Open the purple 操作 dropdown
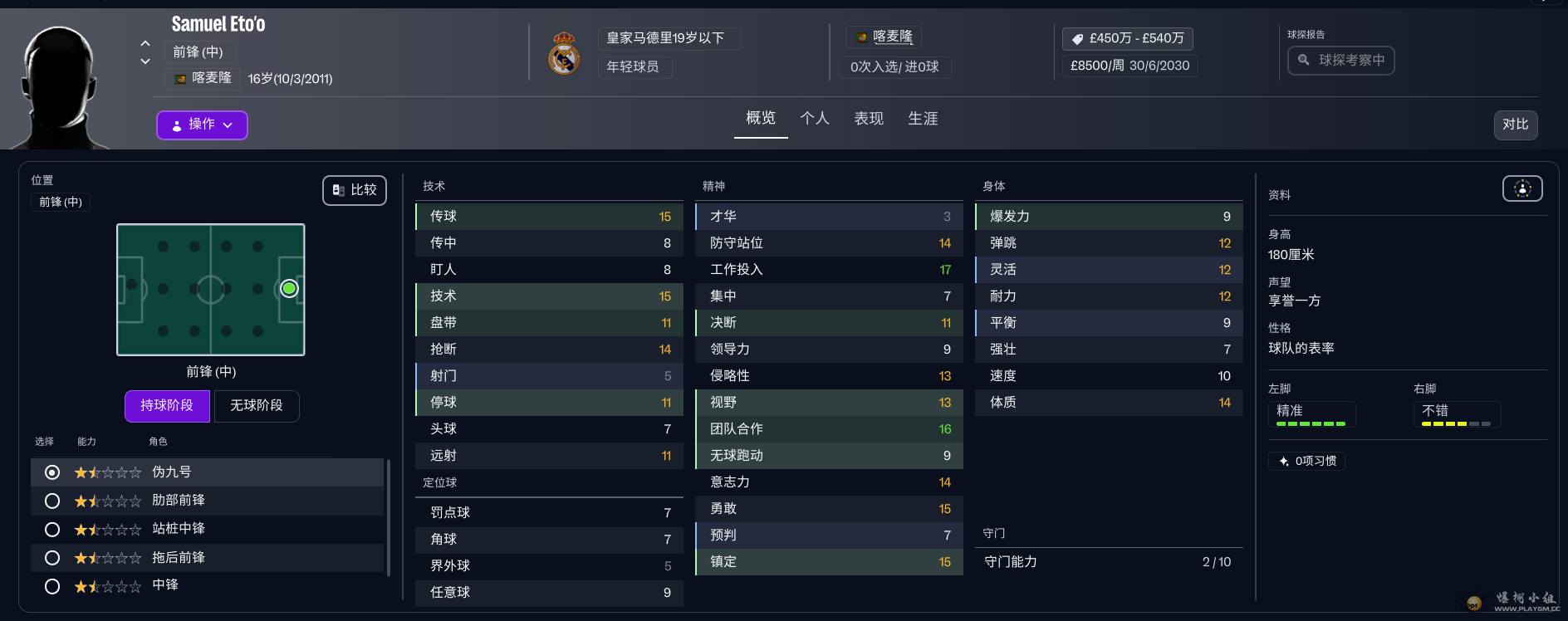This screenshot has height=621, width=1568. click(x=202, y=125)
